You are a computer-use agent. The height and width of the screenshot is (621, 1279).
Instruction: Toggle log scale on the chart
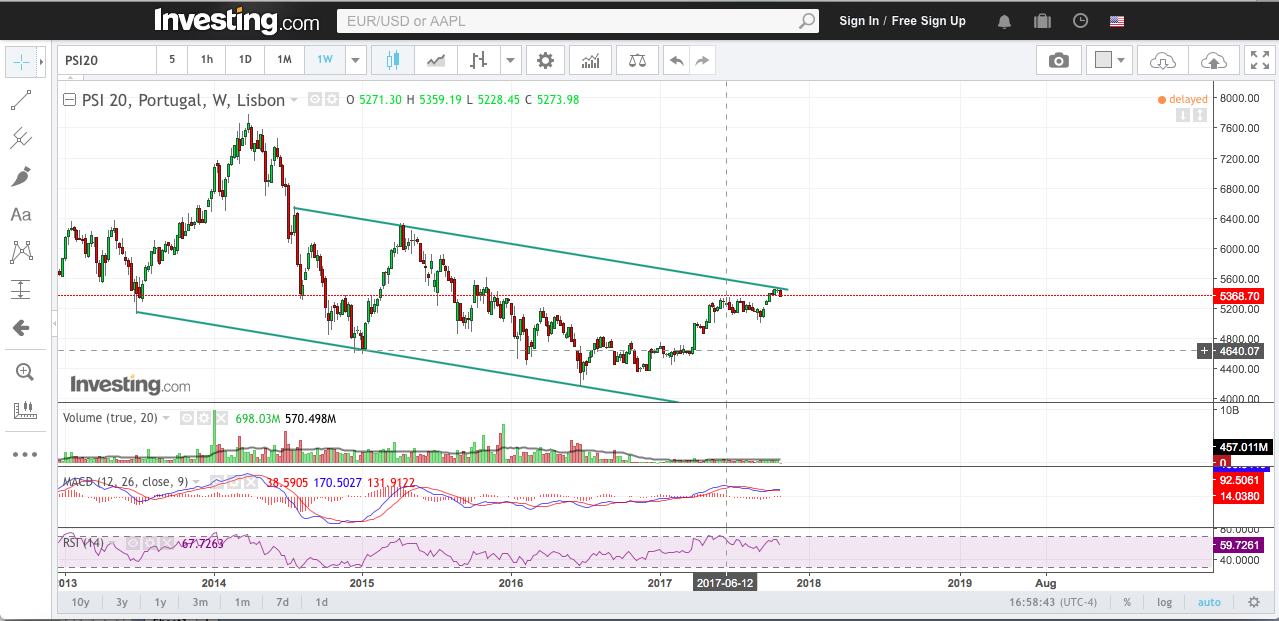coord(1164,602)
